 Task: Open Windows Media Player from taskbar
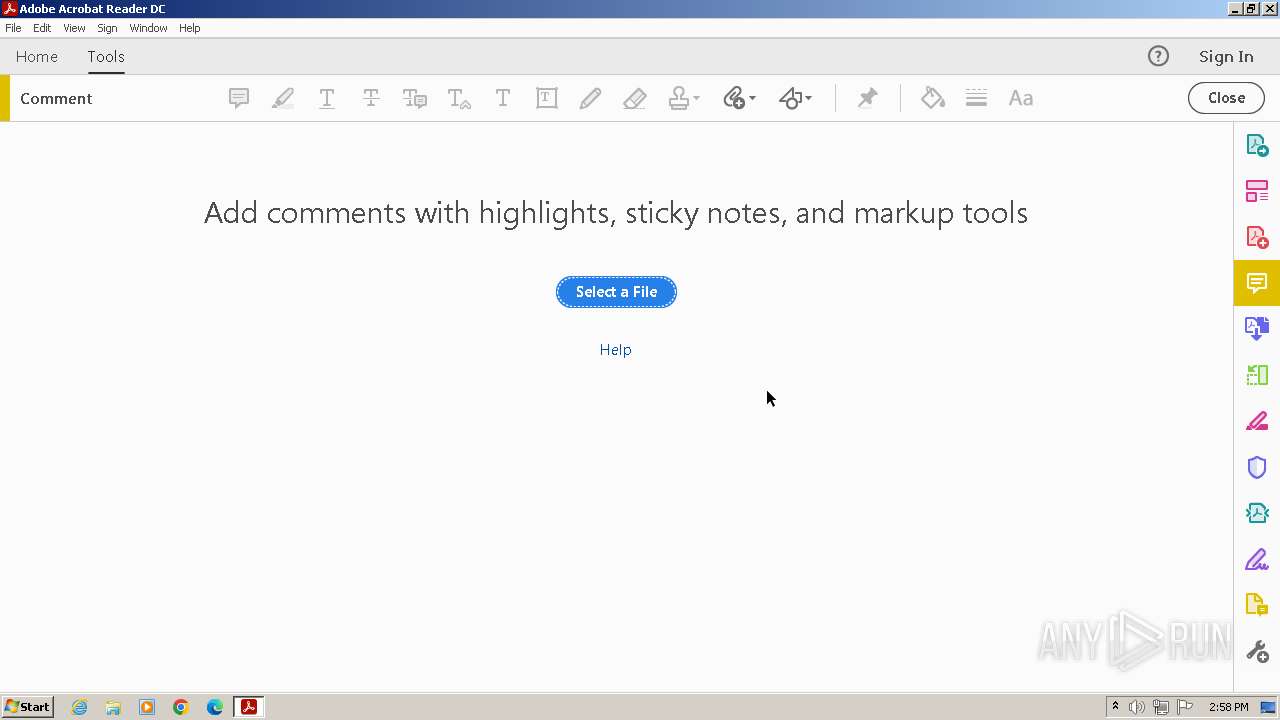147,707
